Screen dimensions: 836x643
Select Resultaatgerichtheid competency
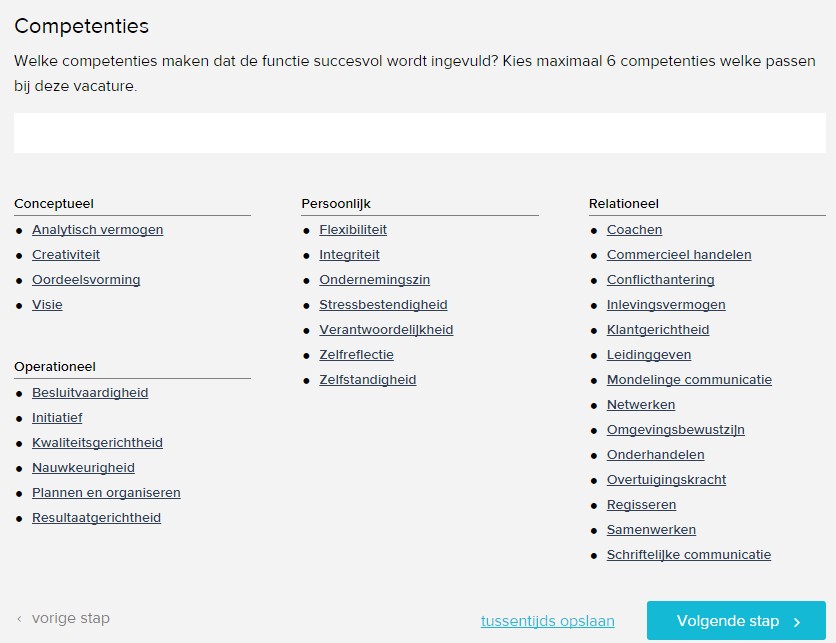pos(96,518)
